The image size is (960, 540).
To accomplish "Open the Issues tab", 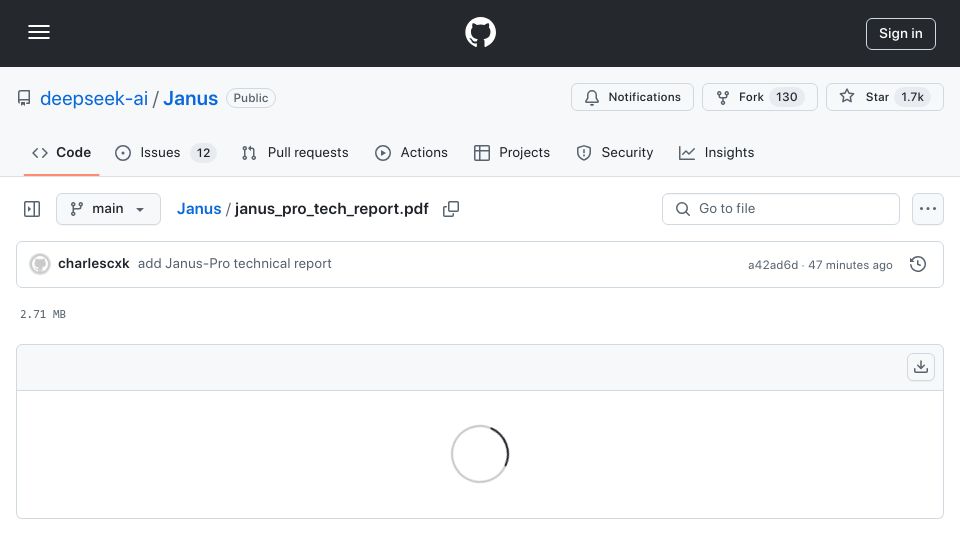I will coord(165,152).
